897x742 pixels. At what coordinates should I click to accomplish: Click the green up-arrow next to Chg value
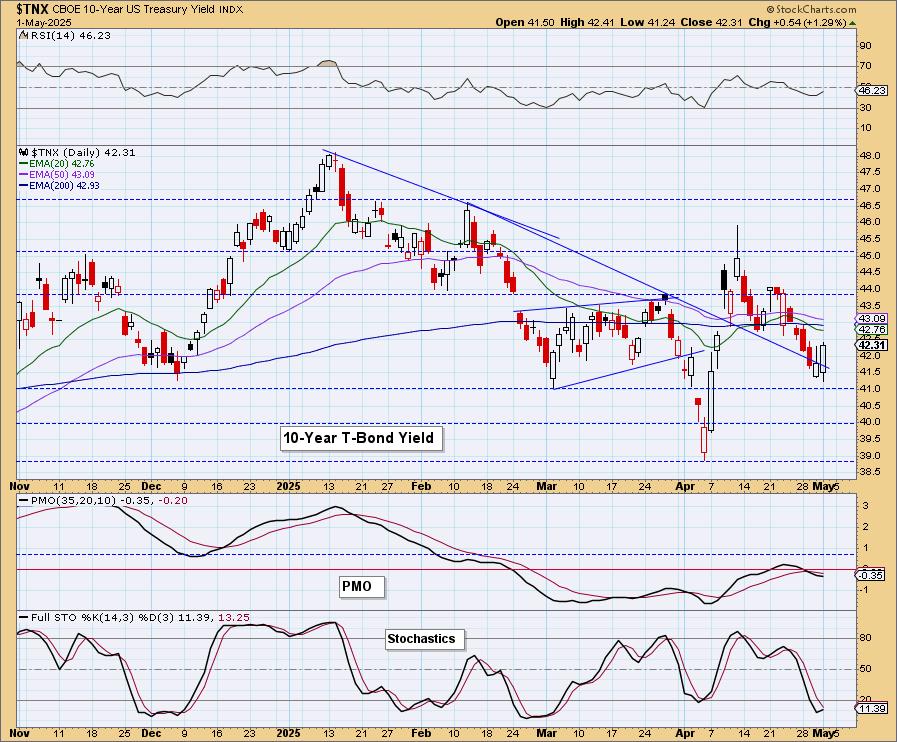(853, 23)
